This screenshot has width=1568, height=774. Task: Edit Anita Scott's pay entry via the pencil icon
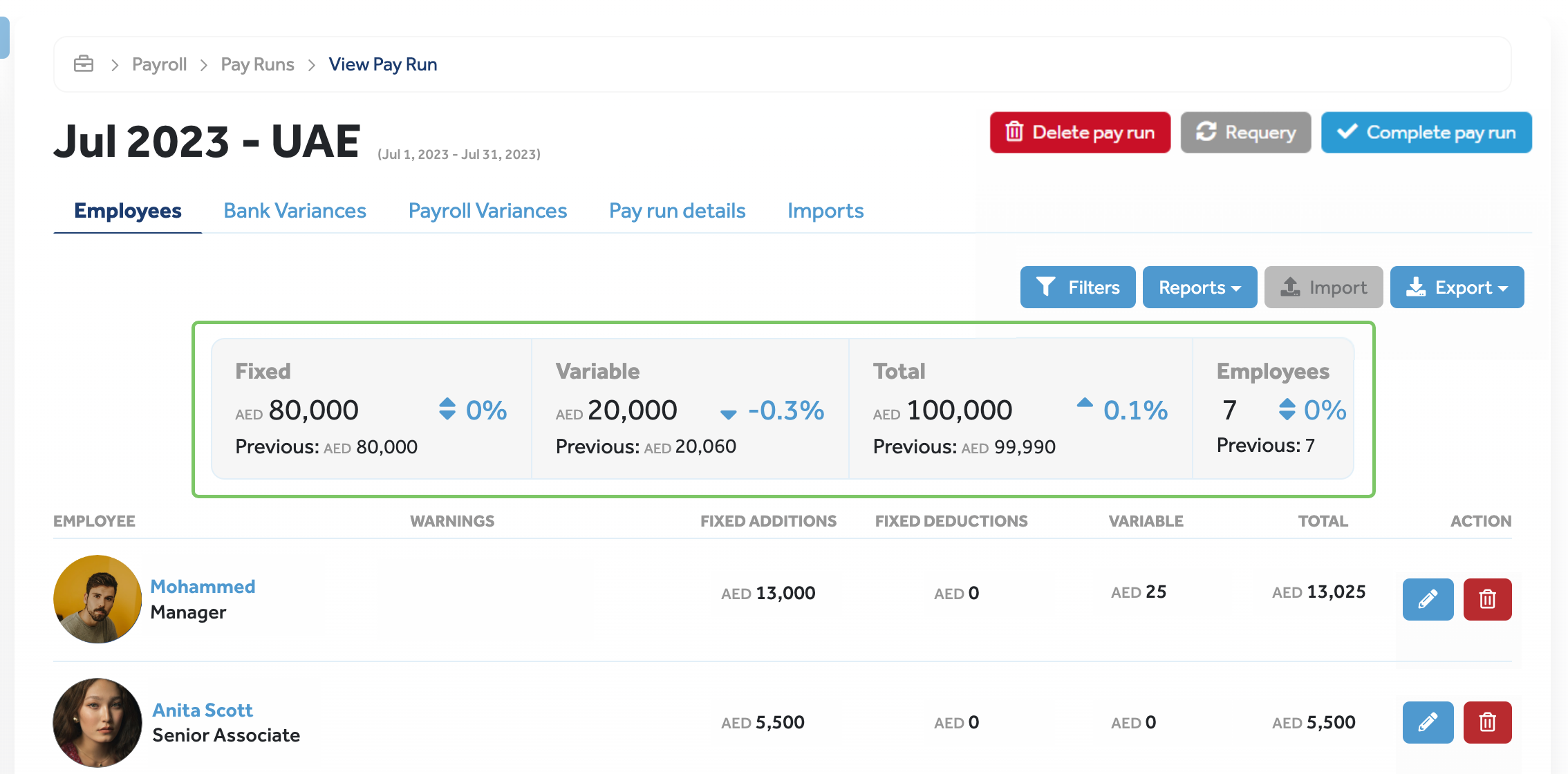click(1428, 722)
